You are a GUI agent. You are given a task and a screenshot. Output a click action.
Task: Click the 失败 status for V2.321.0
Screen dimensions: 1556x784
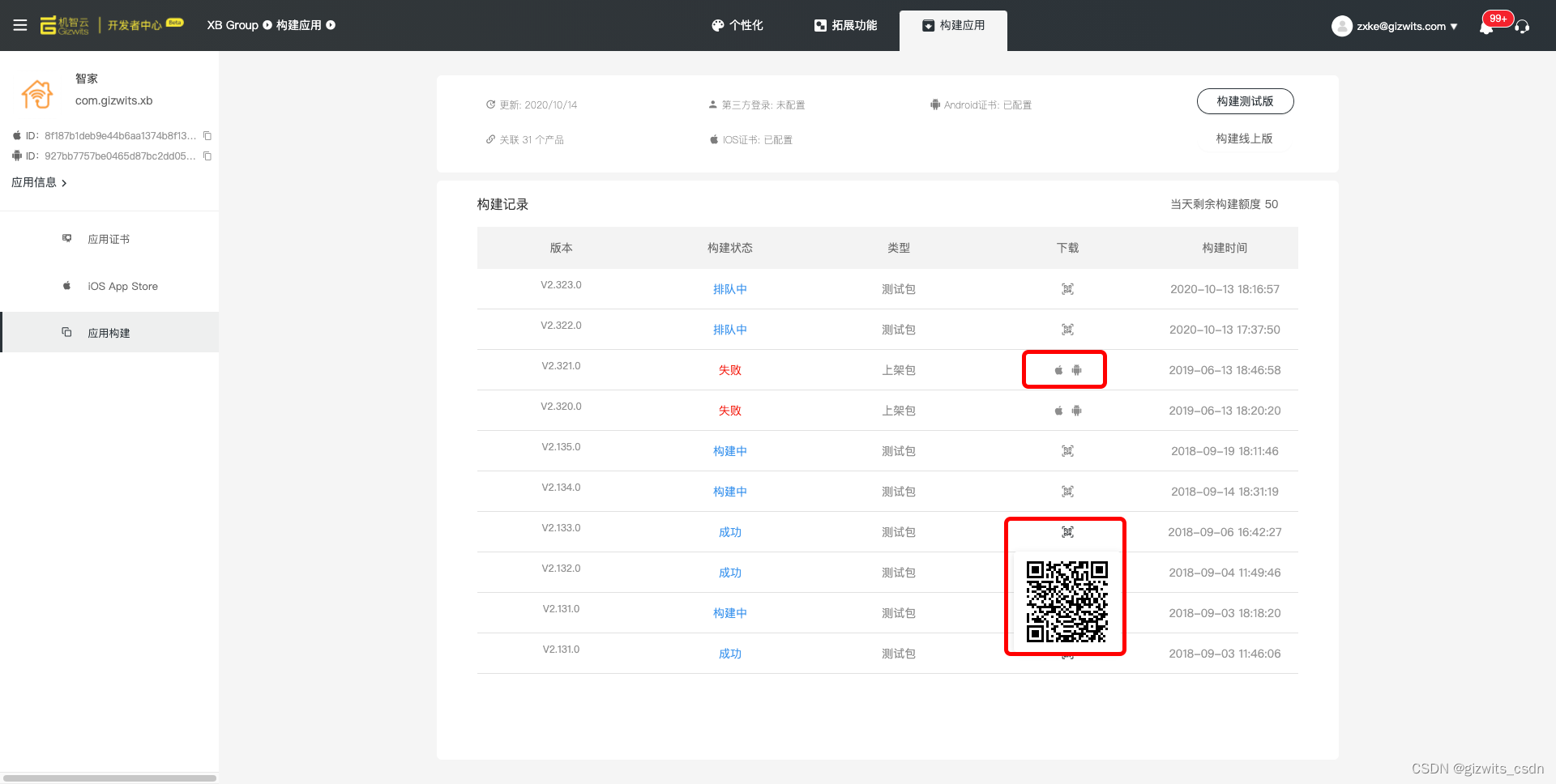(729, 370)
